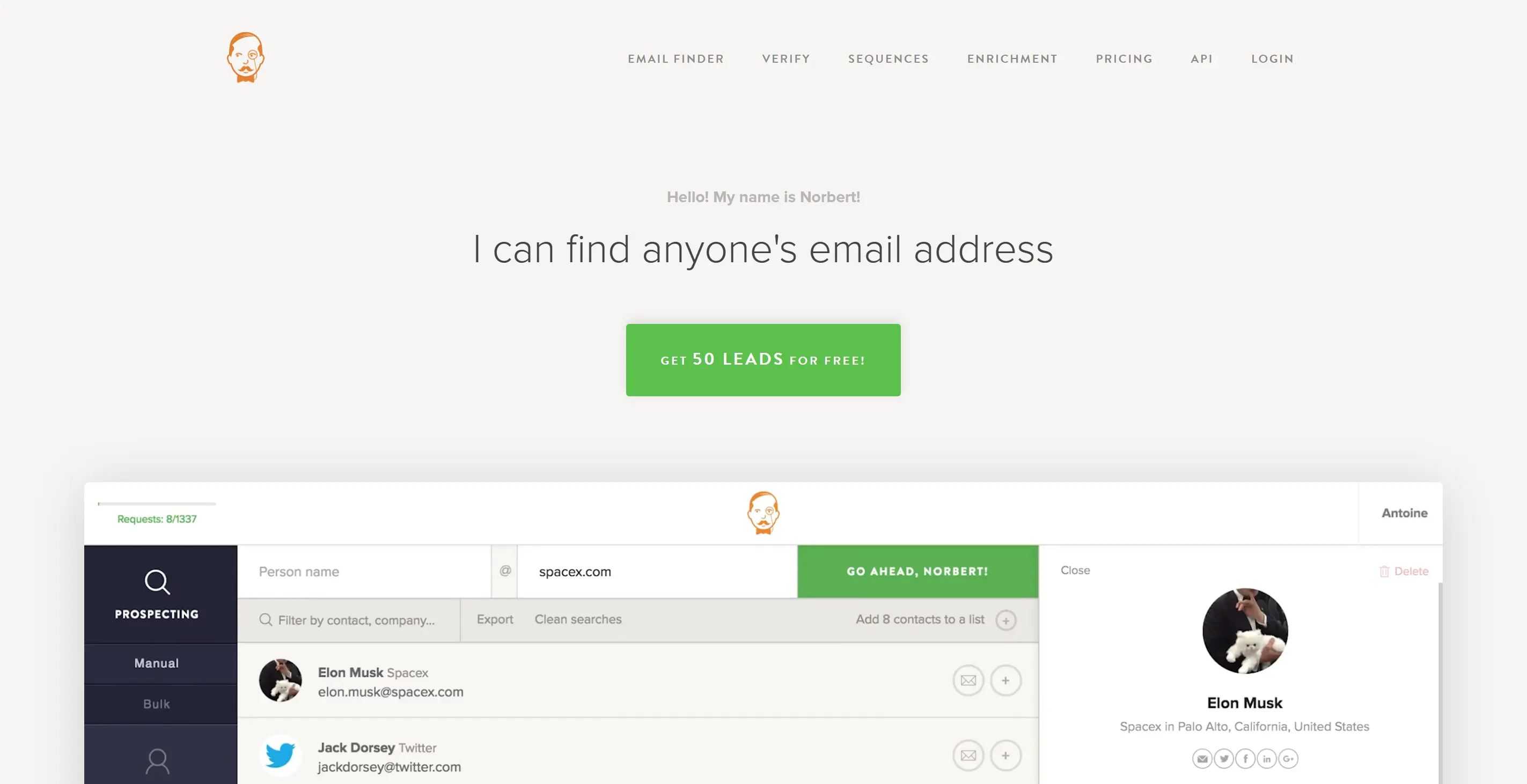
Task: Click the search/prospecting icon in sidebar
Action: click(156, 581)
